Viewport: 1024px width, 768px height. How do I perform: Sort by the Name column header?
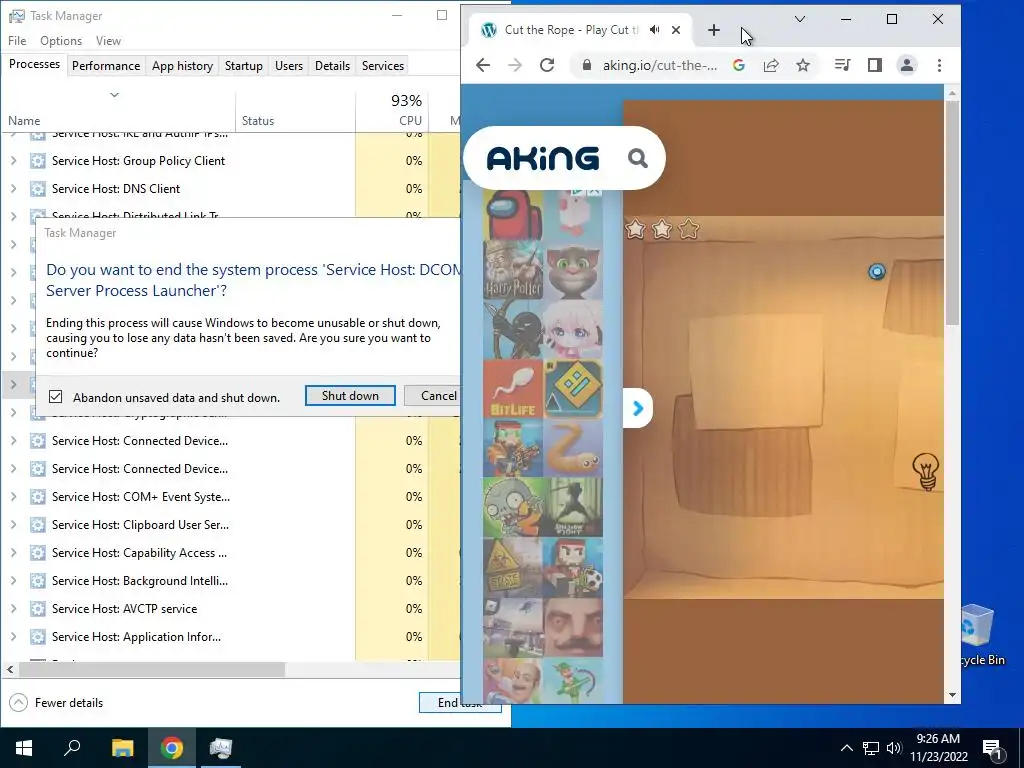pyautogui.click(x=118, y=111)
